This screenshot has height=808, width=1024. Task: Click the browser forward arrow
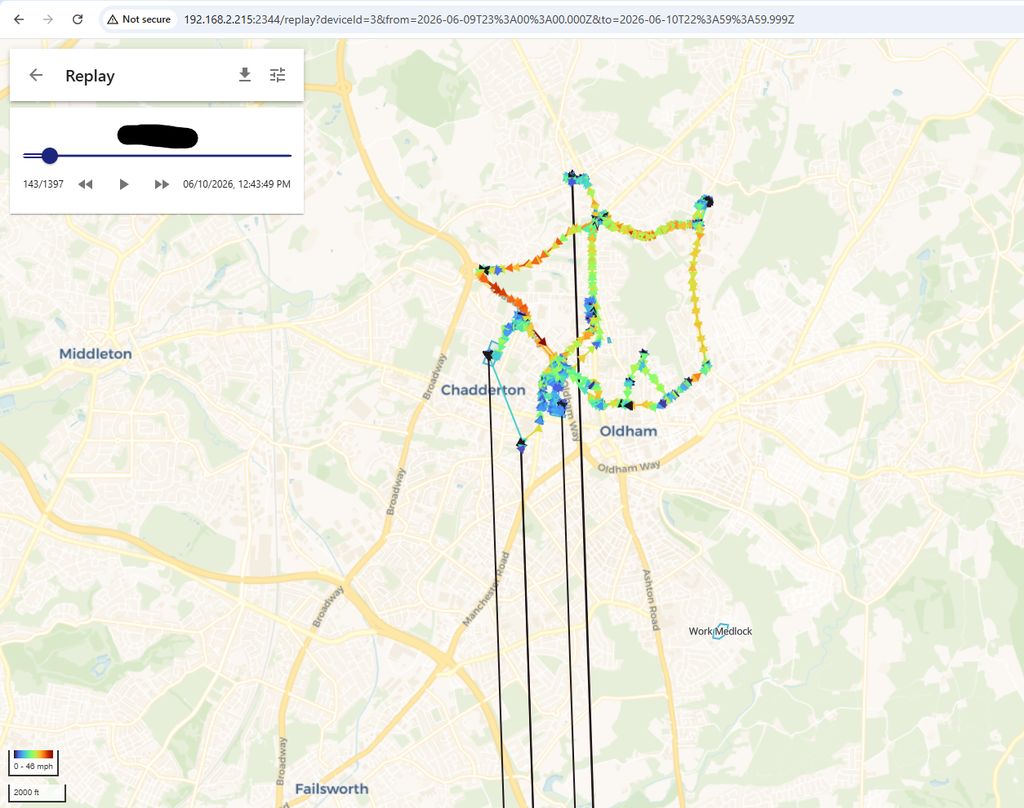pyautogui.click(x=48, y=19)
